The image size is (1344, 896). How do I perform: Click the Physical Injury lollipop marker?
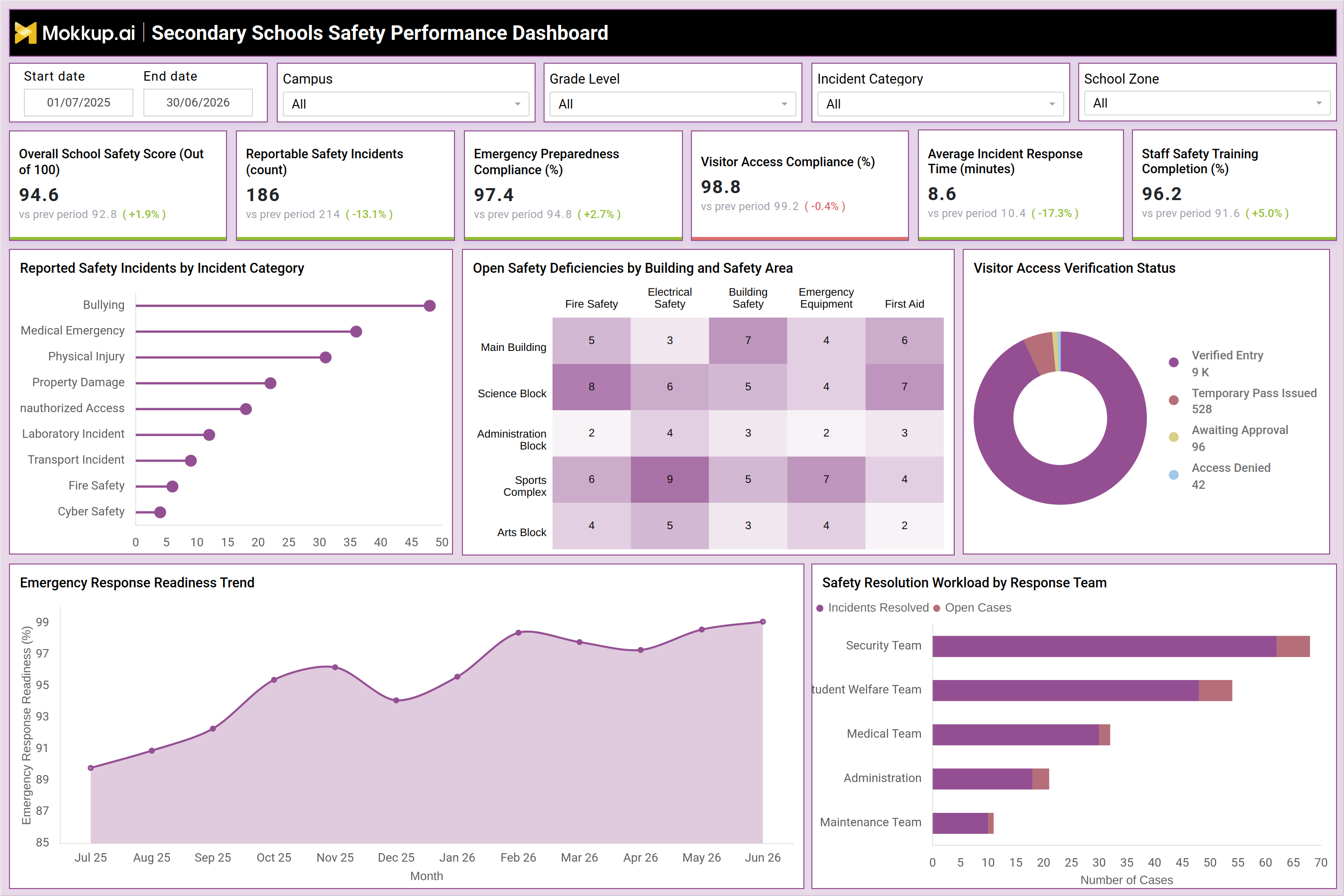[326, 357]
